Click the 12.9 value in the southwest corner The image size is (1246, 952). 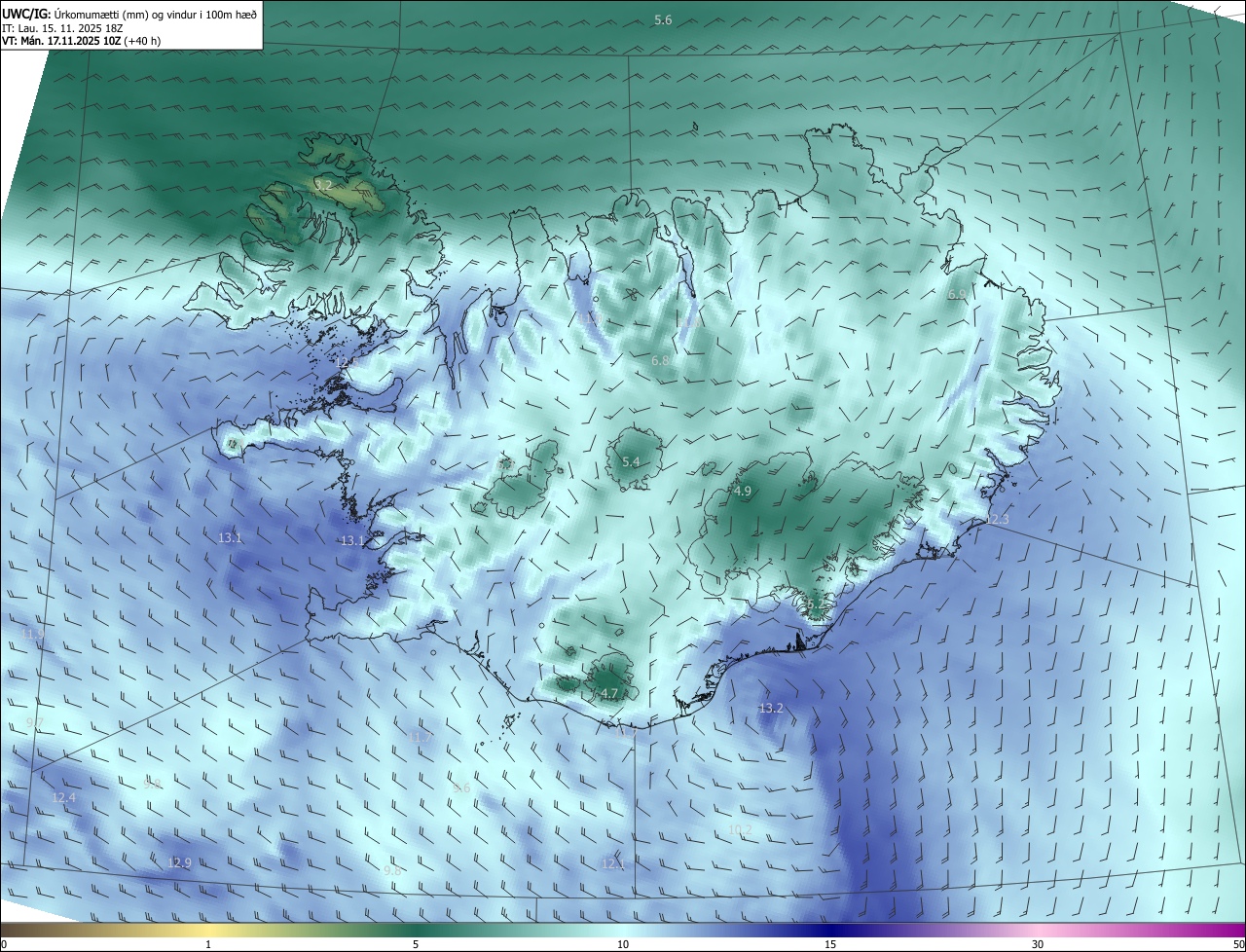pos(179,862)
